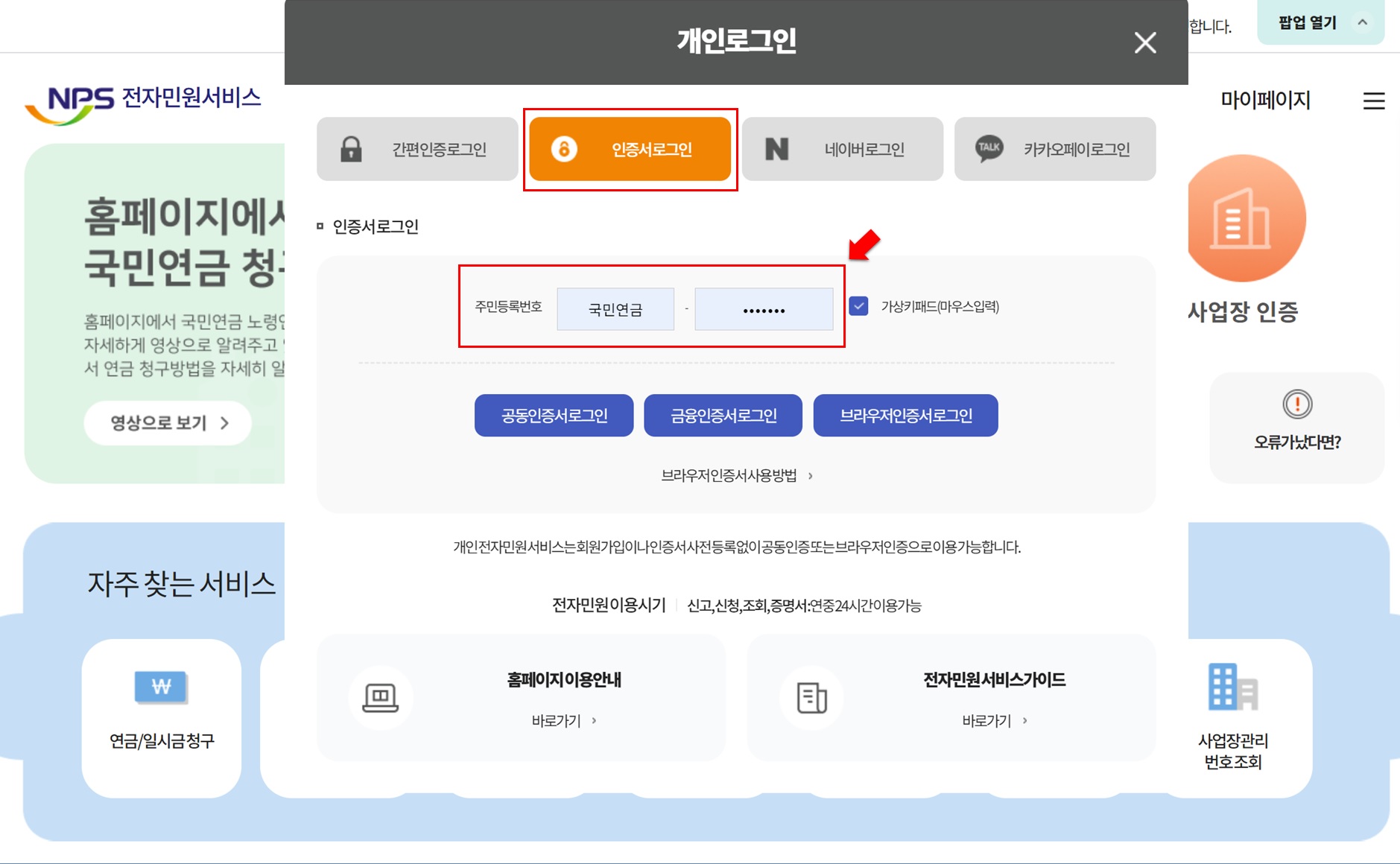
Task: Select the 연금/일시금청구 icon
Action: (x=160, y=687)
